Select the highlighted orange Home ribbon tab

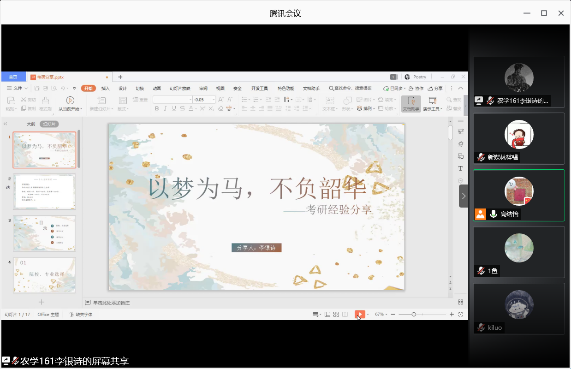pos(88,88)
